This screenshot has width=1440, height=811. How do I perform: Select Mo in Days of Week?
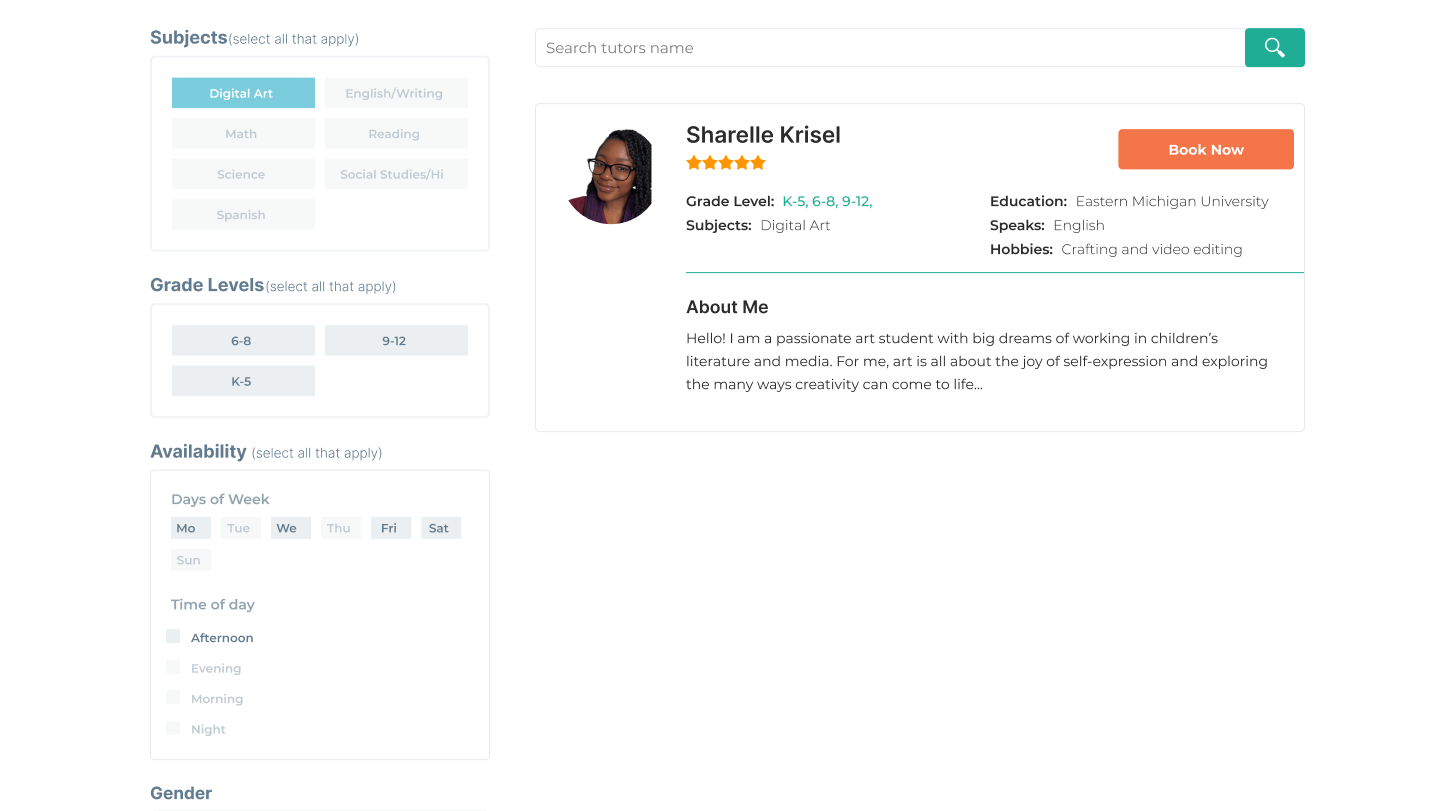[x=190, y=528]
